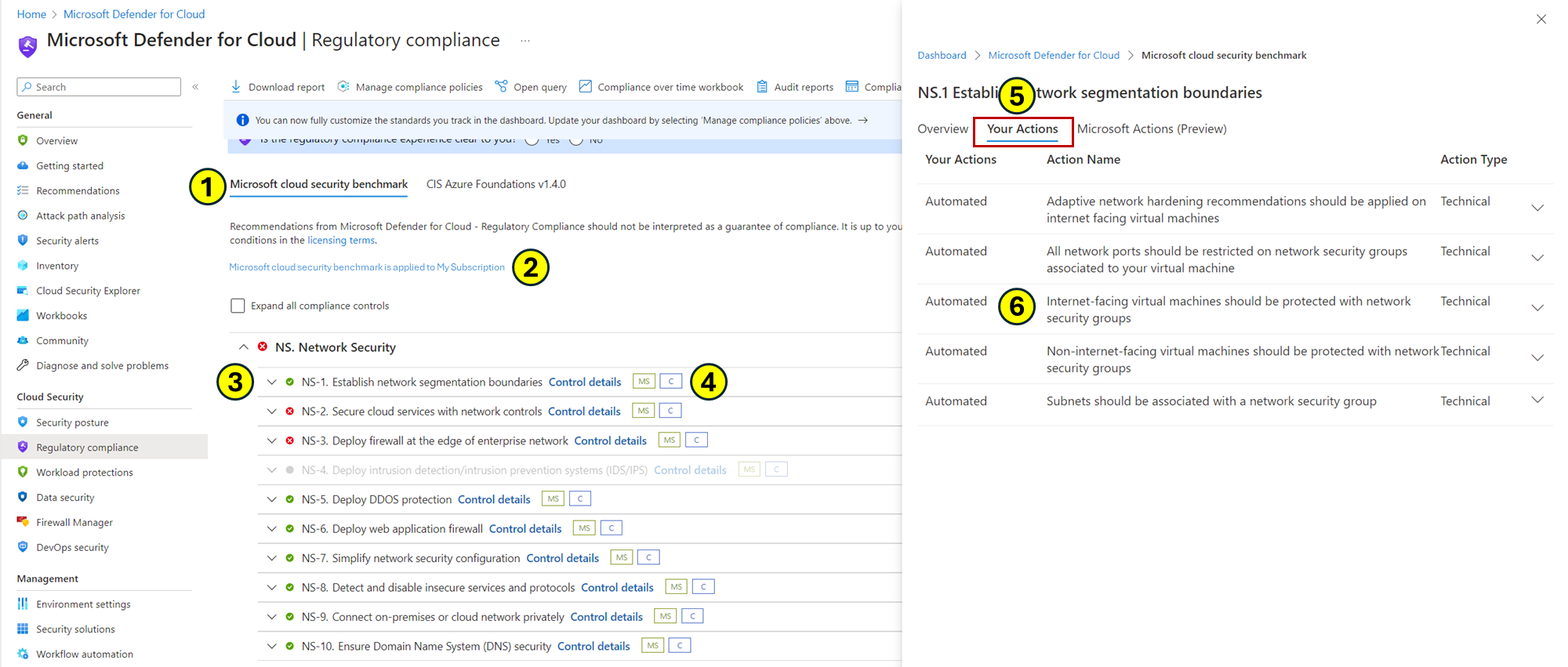Open Microsoft Actions (Preview) tab
This screenshot has height=667, width=1568.
tap(1152, 129)
